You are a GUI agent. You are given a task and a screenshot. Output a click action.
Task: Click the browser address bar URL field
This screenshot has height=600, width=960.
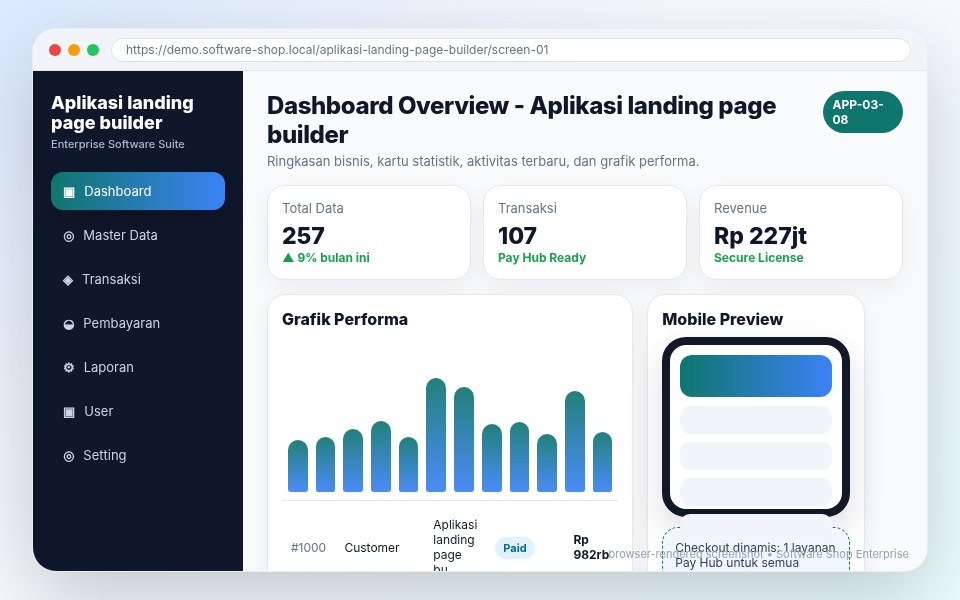pos(511,50)
